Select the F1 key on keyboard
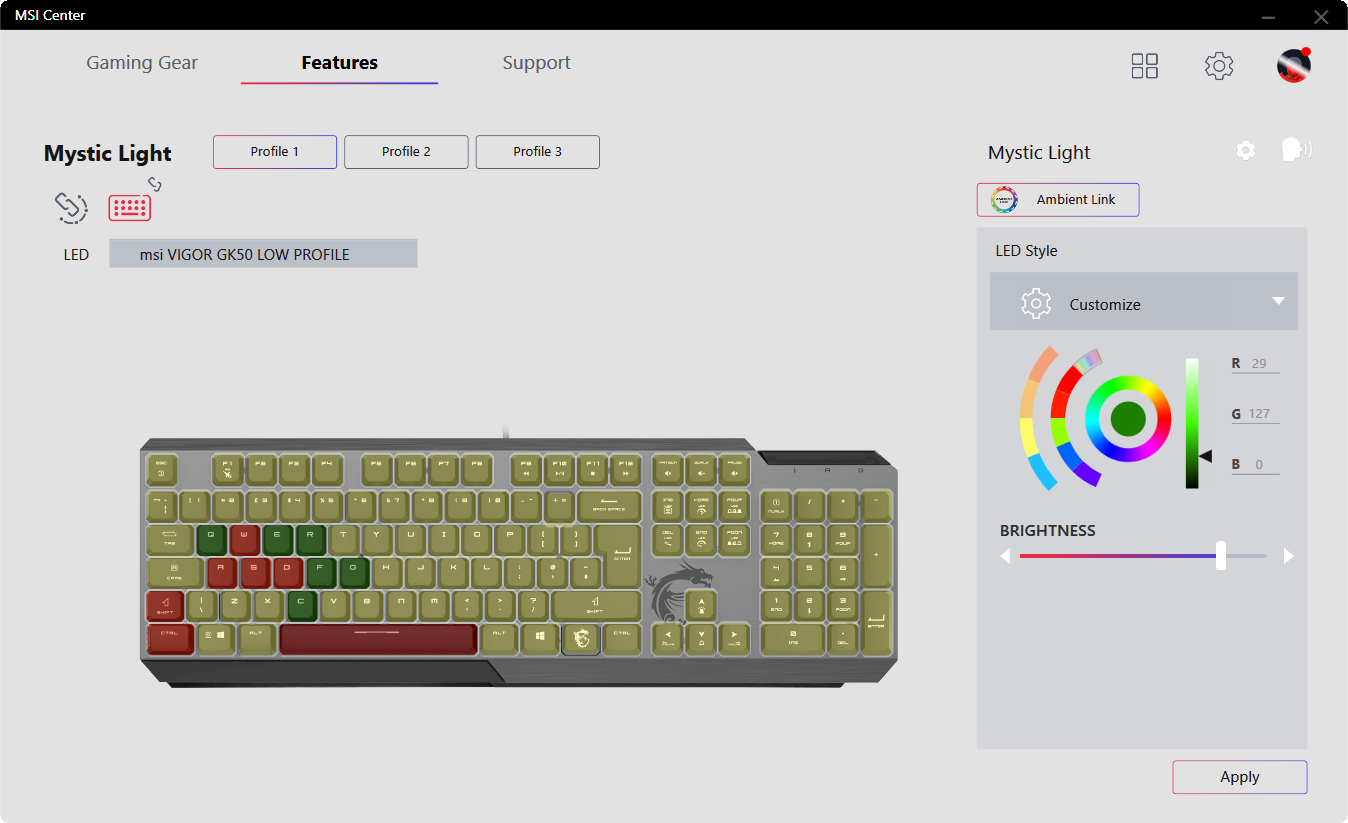This screenshot has width=1348, height=823. point(227,468)
